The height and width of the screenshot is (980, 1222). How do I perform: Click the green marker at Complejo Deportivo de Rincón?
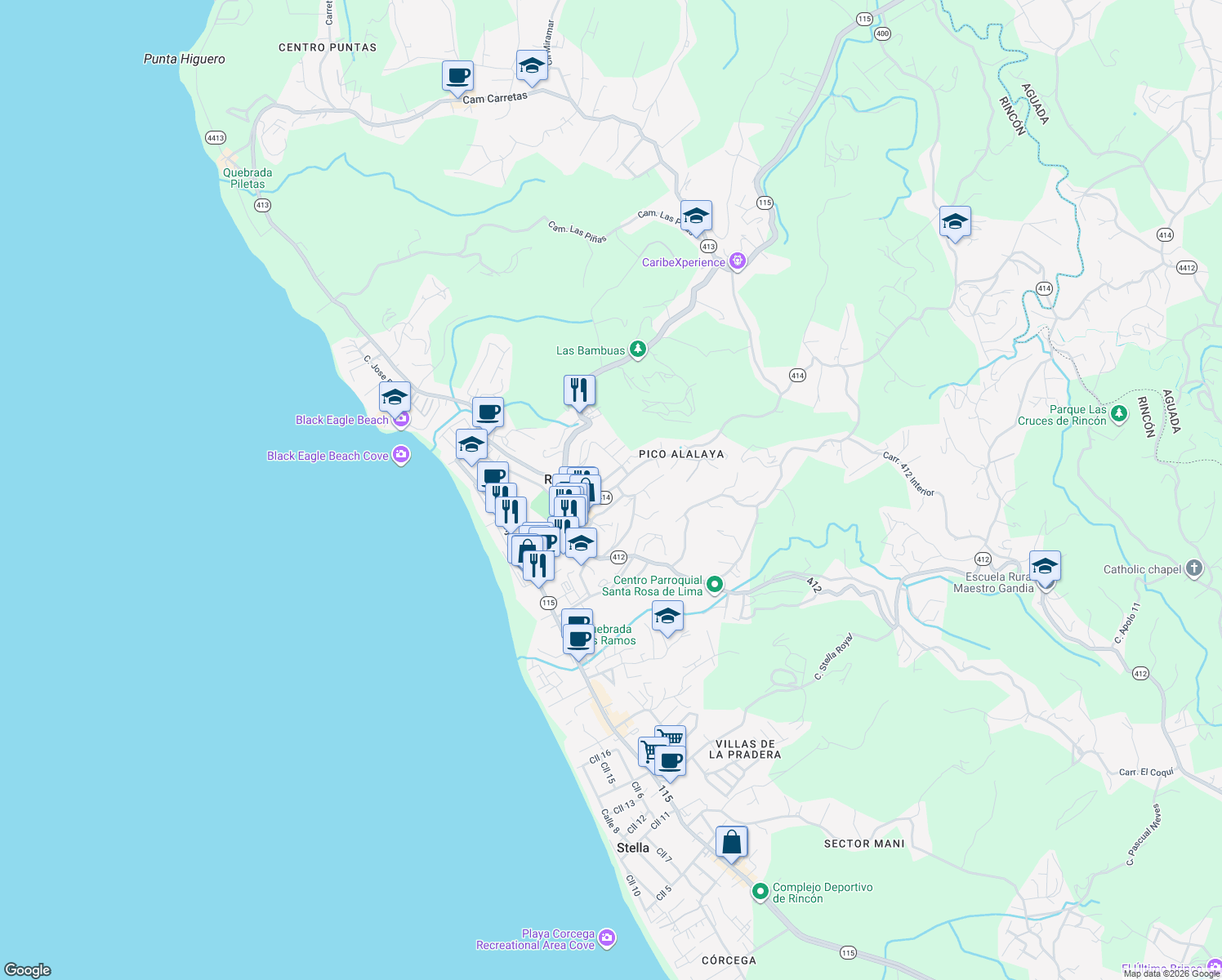pos(759,892)
